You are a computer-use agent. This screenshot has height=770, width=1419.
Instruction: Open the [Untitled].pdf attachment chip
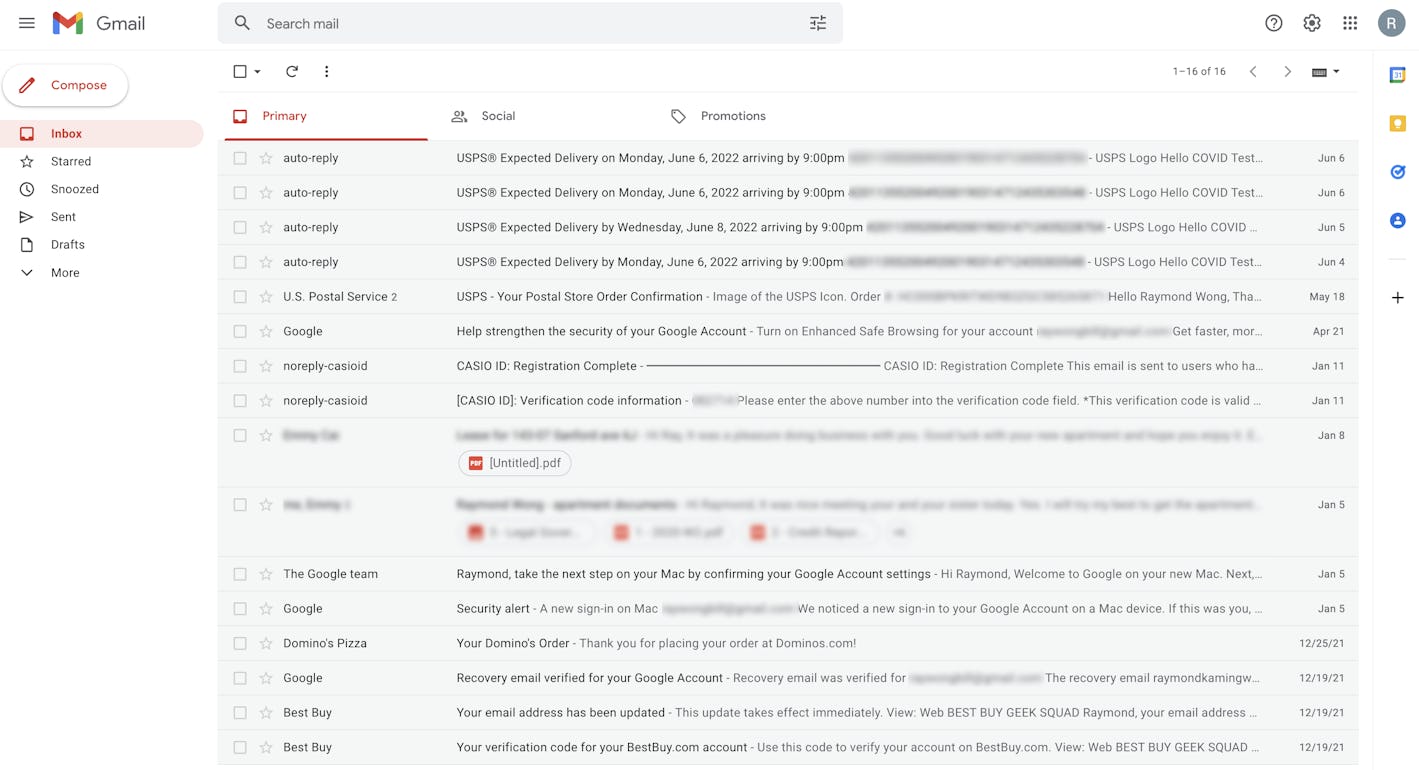pos(514,463)
